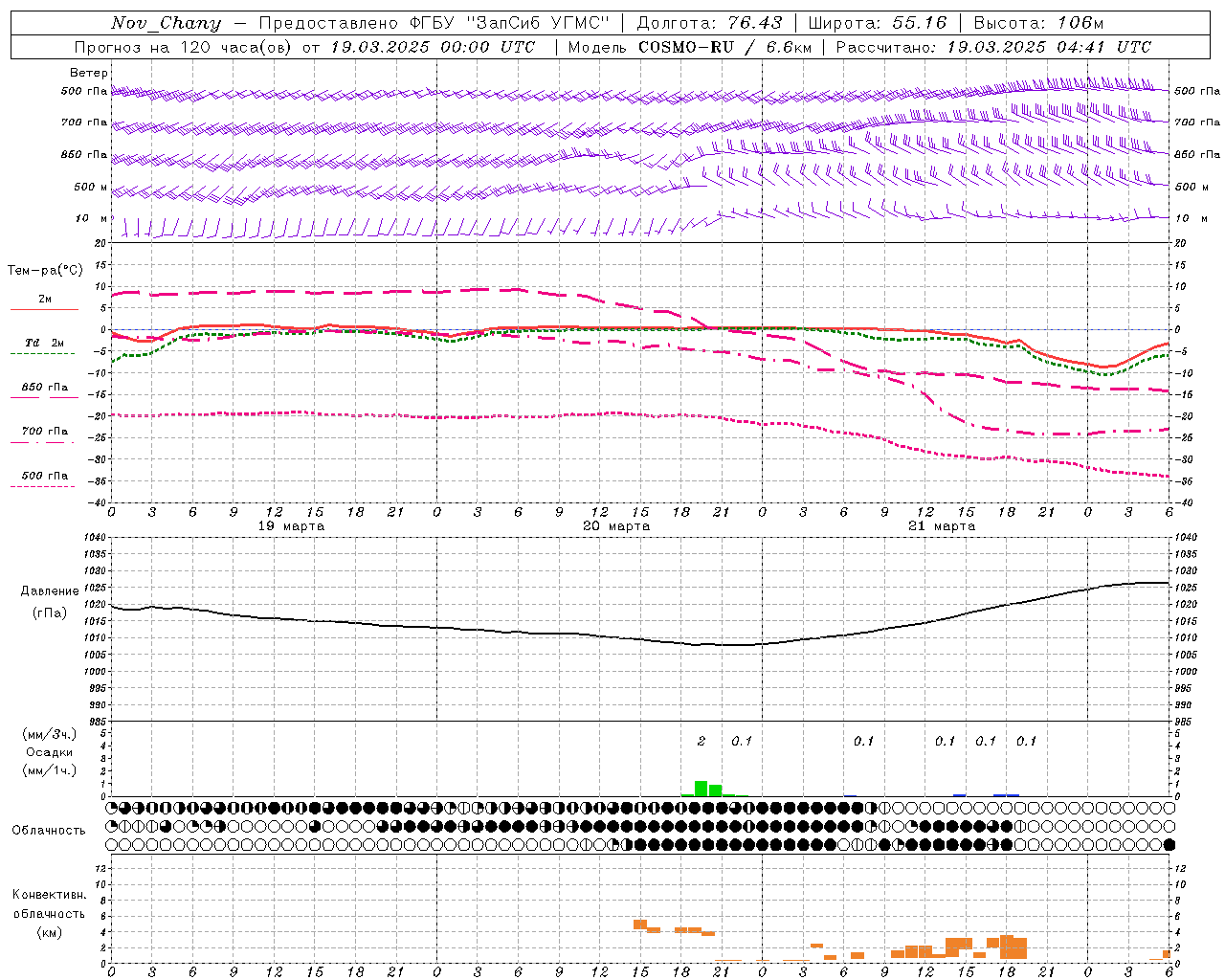Click the Рассчитано: 19.03.2025 04:41 UTC timestamp
This screenshot has width=1225, height=980.
click(993, 47)
